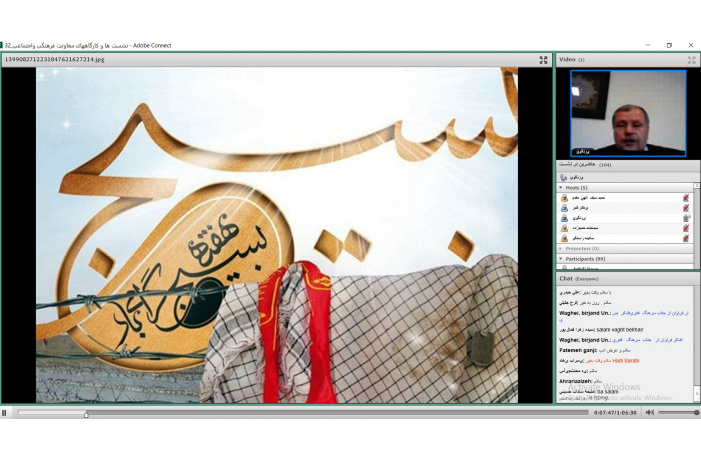The image size is (701, 460).
Task: Click the shared calligraphy image in the Share pod
Action: click(x=277, y=235)
